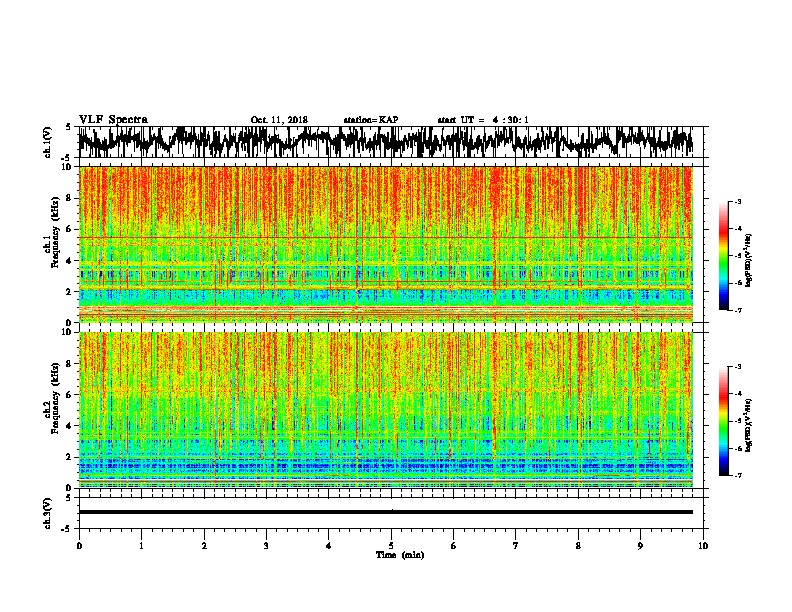Select the date text "Oct. 11, 2018"
Screen dimensions: 792x612
(279, 120)
